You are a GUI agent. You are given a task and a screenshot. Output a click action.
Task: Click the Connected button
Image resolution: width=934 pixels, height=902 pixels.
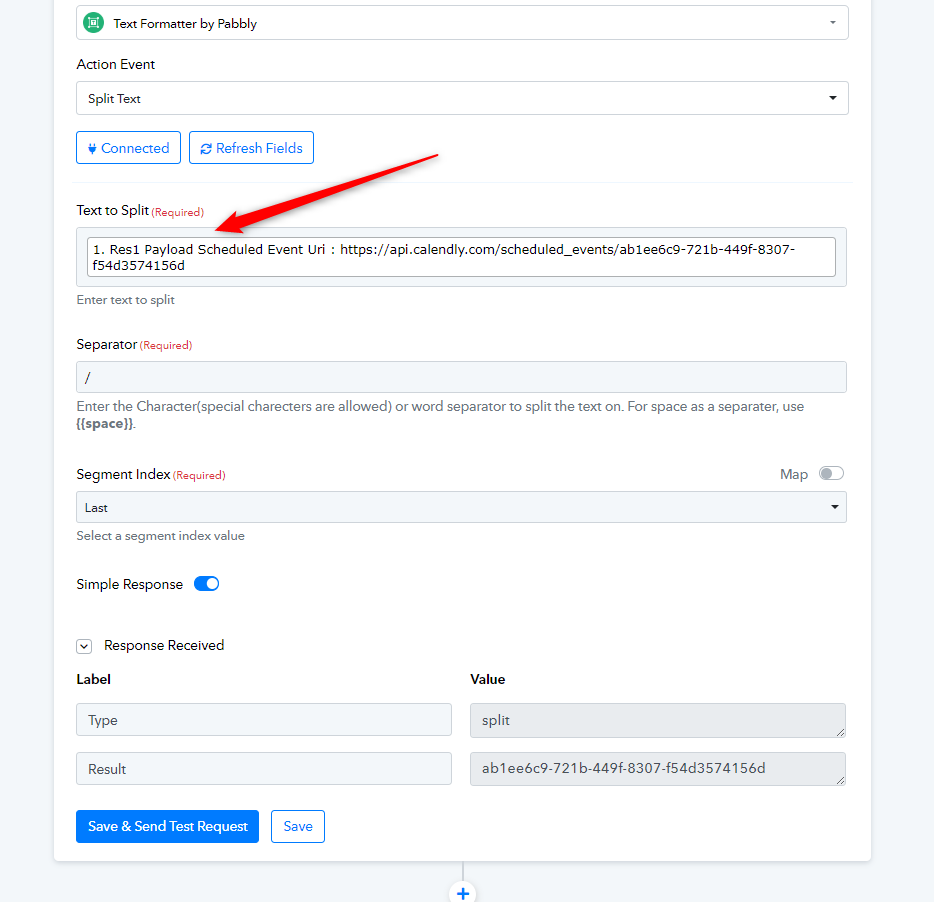click(x=129, y=148)
